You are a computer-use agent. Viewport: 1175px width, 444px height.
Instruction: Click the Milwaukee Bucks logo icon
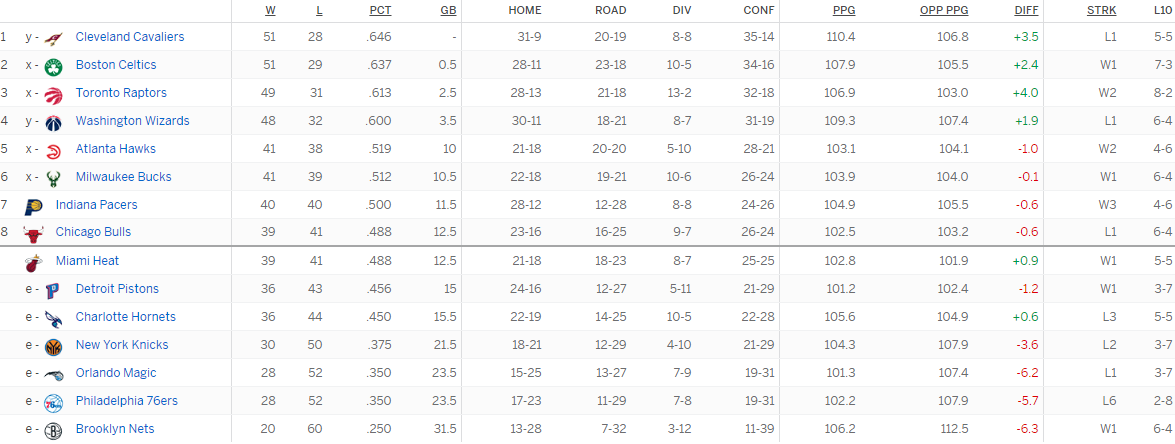(54, 177)
